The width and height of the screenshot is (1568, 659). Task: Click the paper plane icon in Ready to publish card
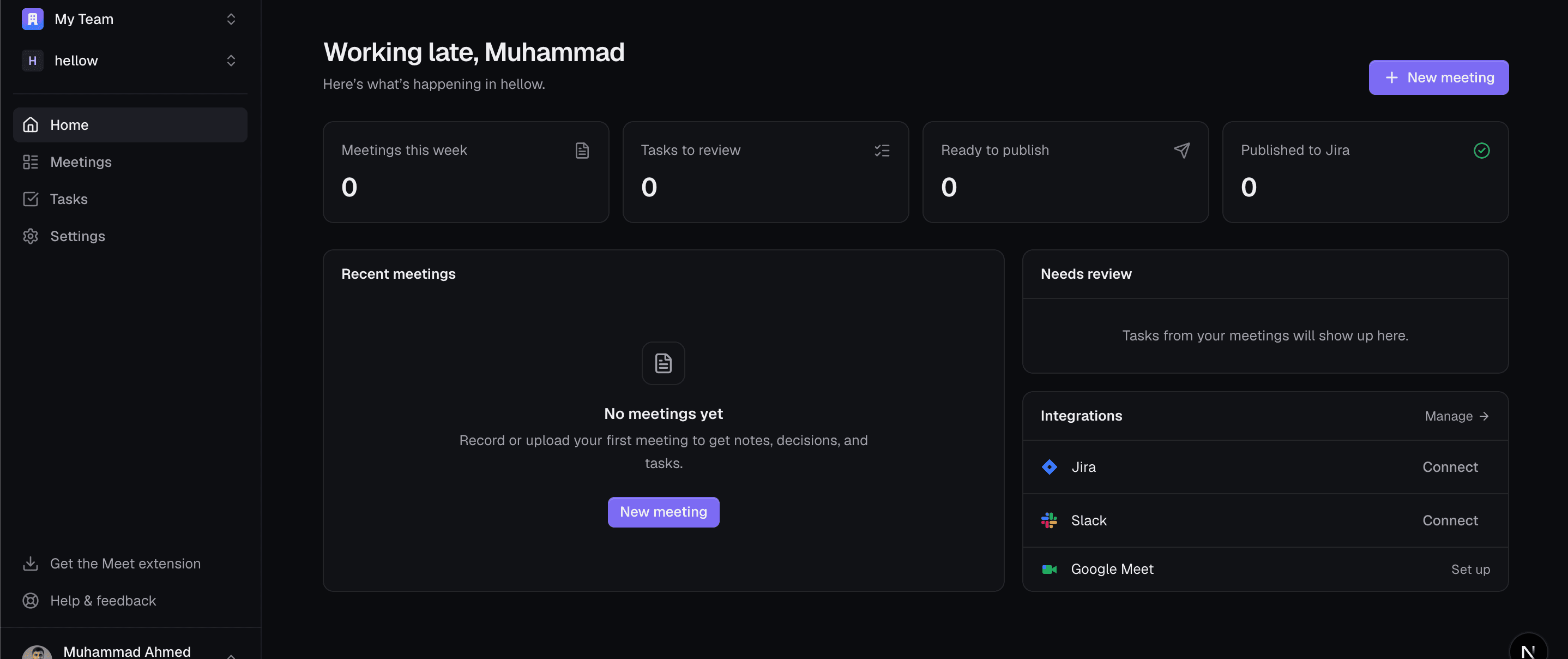[x=1181, y=151]
